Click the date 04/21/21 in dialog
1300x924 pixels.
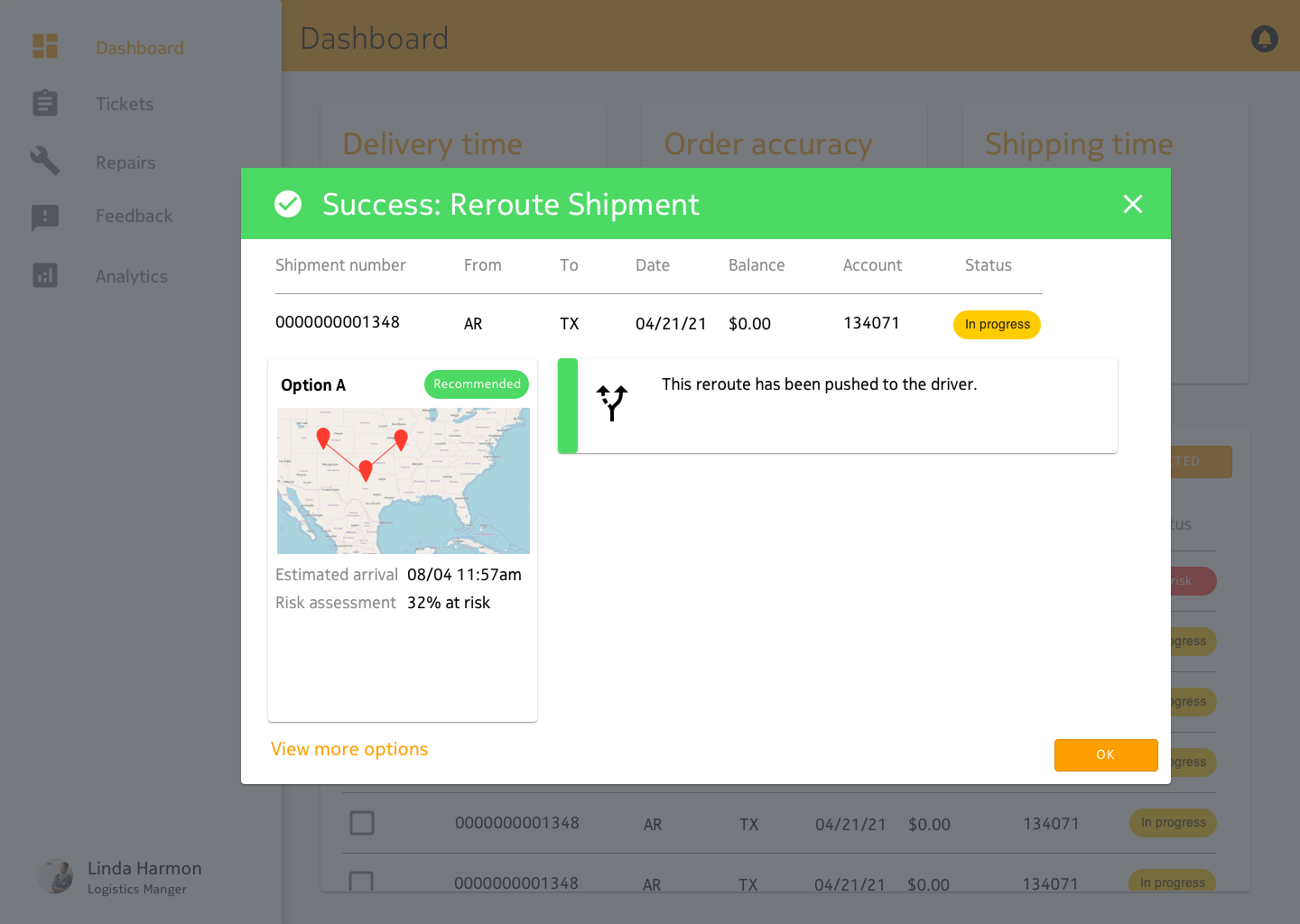[x=671, y=324]
